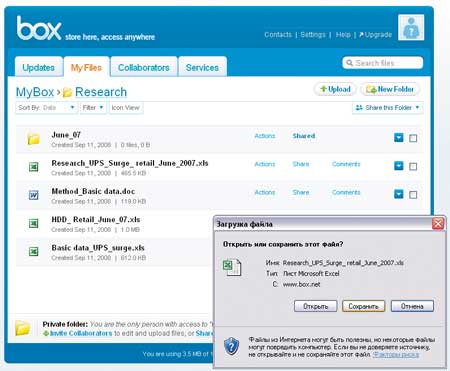
Task: Click the security shield icon in dialog
Action: click(x=231, y=346)
